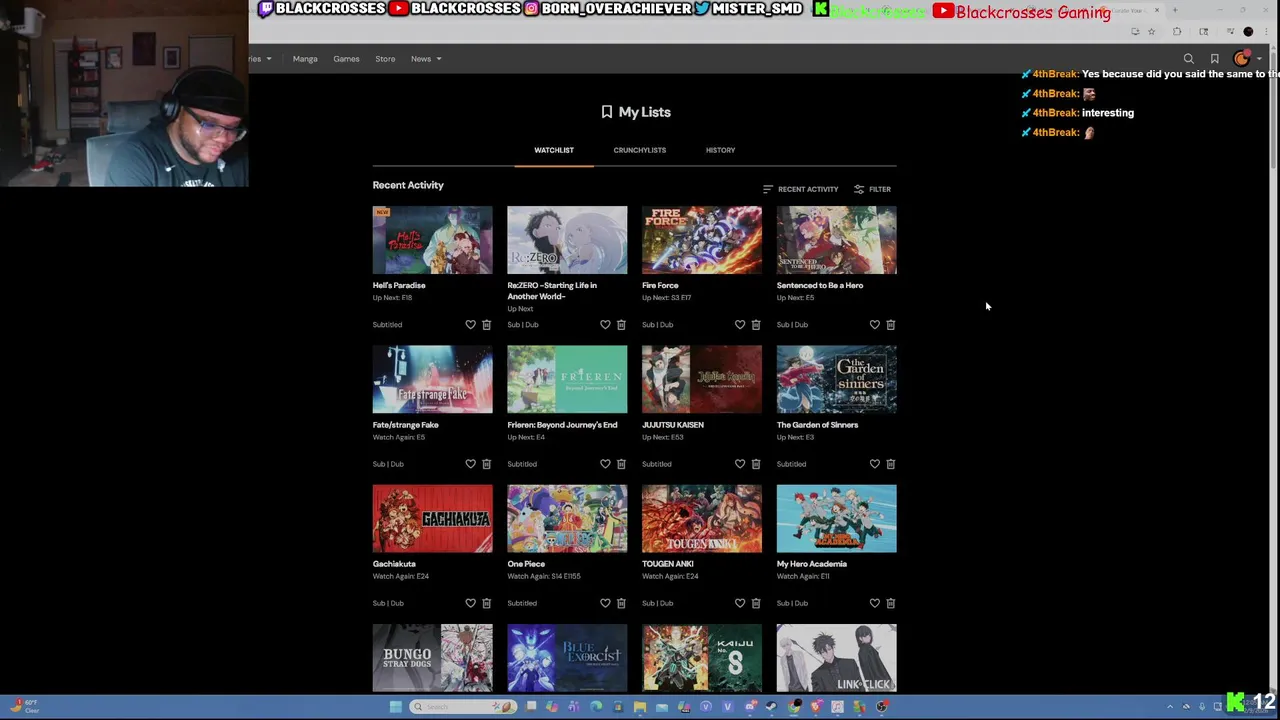Click the watchlist bookmark icon in header
This screenshot has height=720, width=1280.
tap(1214, 59)
